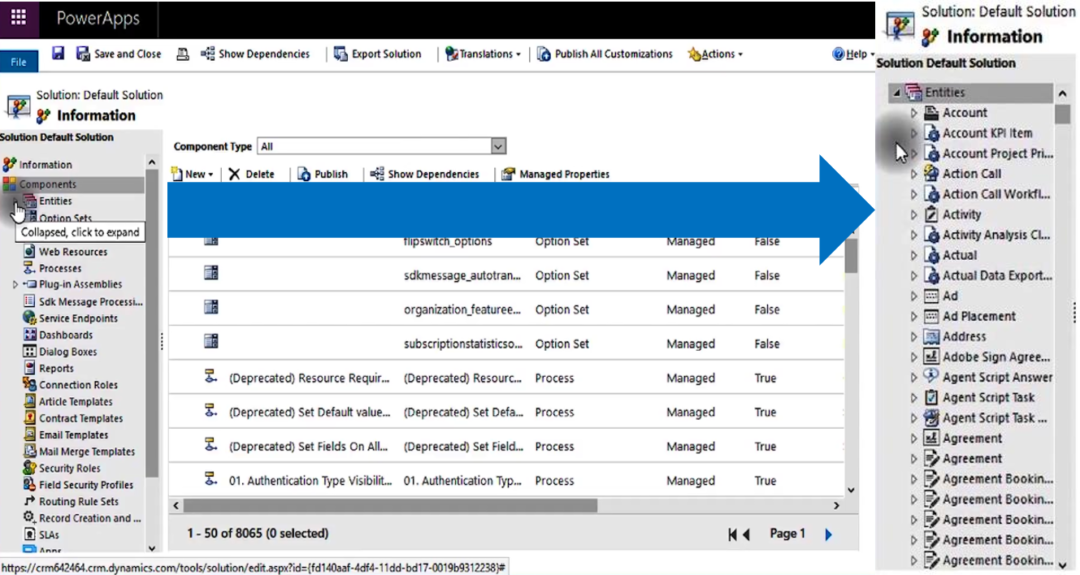Click Export Solution
The width and height of the screenshot is (1080, 575).
(x=377, y=54)
